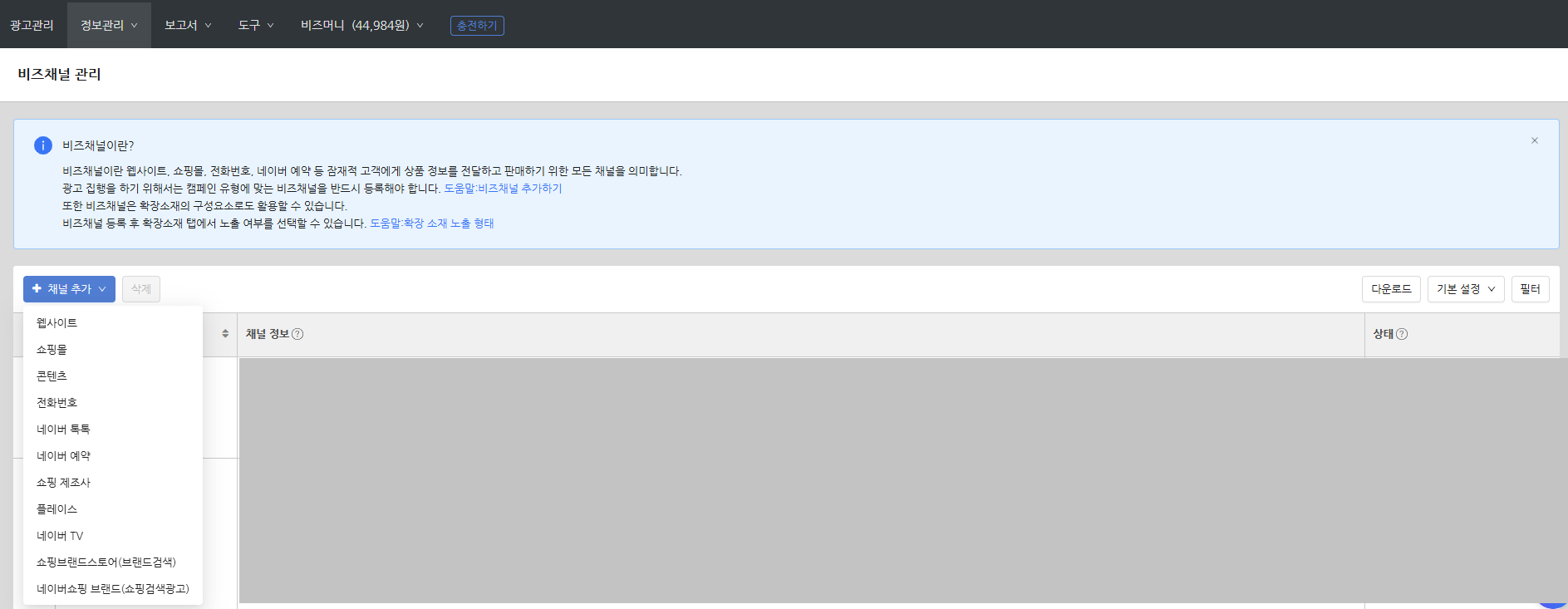
Task: Open the 비즈채널 추가하기 help link
Action: click(x=503, y=189)
